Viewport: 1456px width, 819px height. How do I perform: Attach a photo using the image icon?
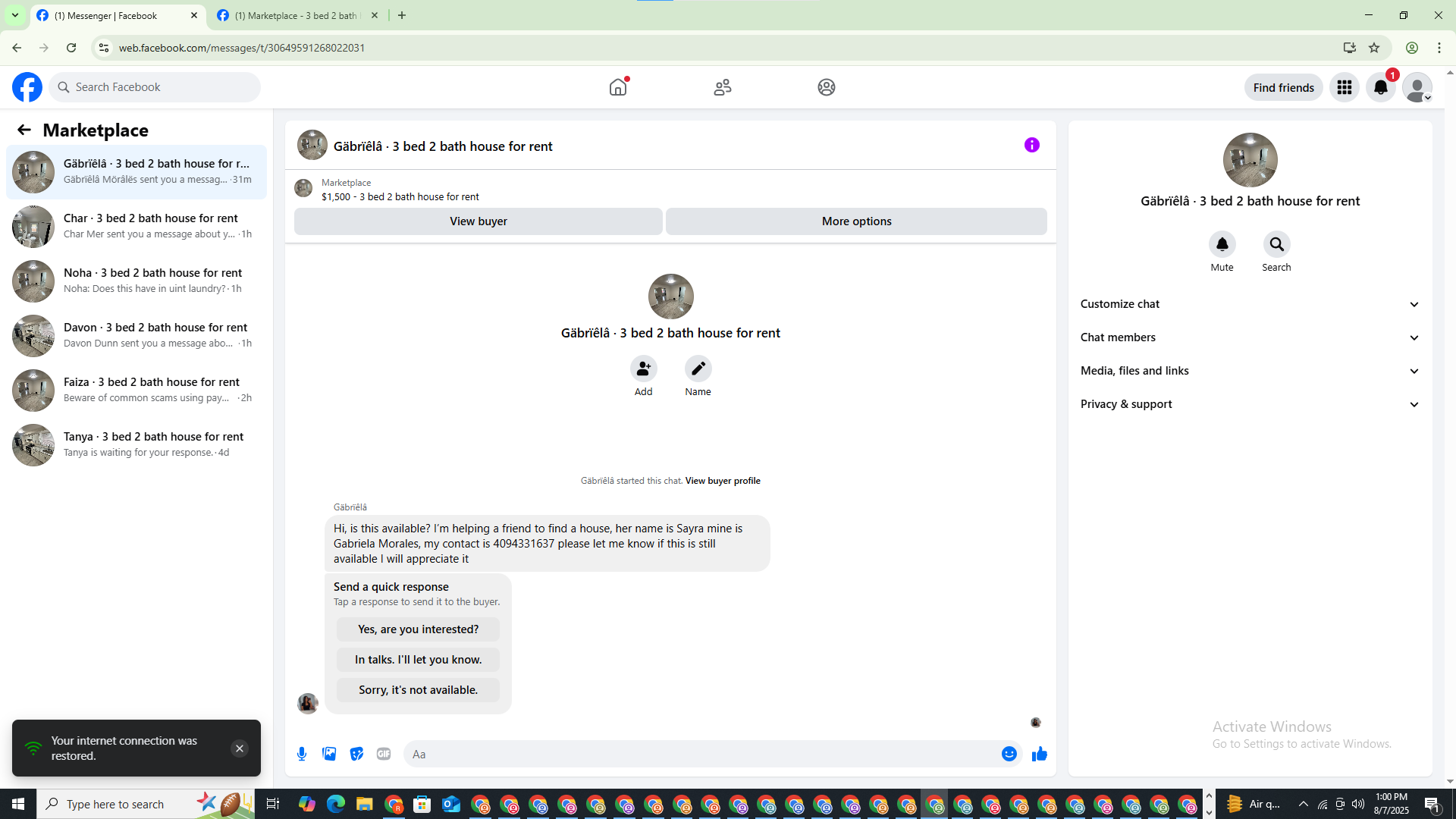[329, 754]
